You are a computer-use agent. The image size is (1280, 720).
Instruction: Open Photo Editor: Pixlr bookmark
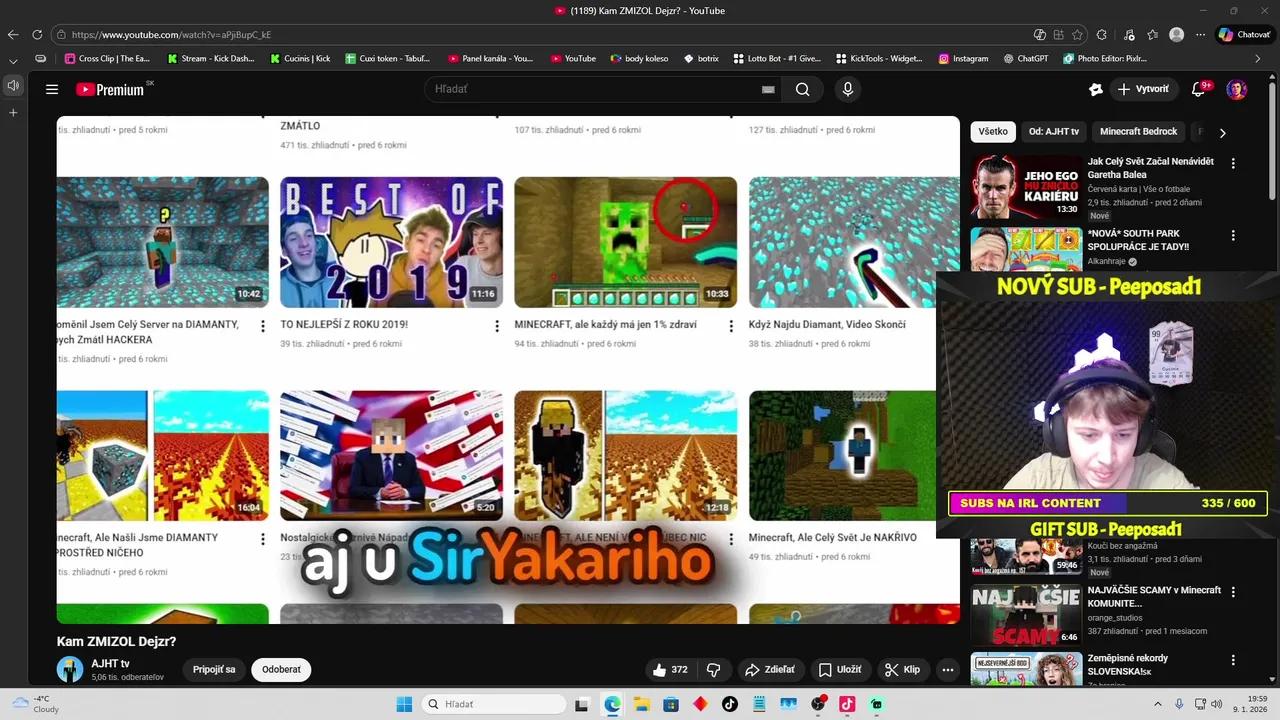click(x=1104, y=59)
